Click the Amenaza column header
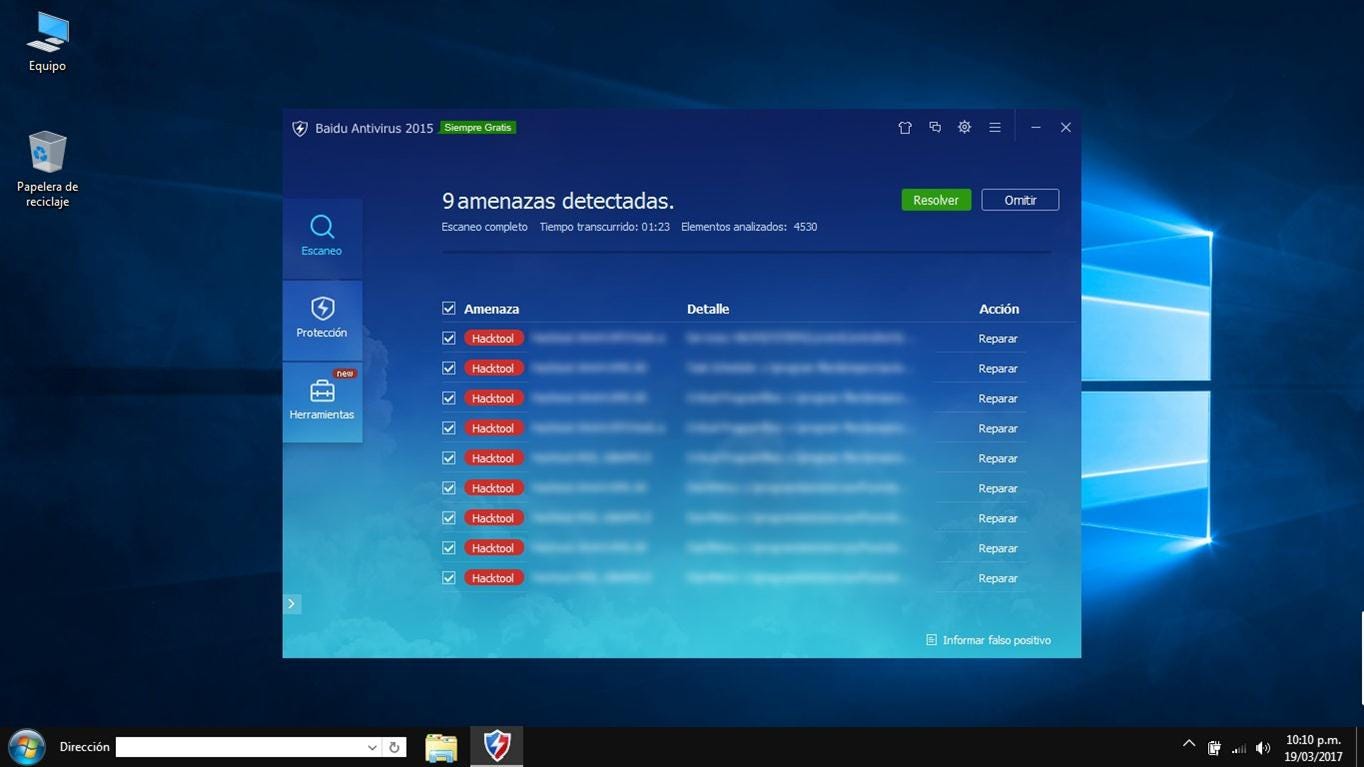Image resolution: width=1364 pixels, height=767 pixels. (491, 309)
